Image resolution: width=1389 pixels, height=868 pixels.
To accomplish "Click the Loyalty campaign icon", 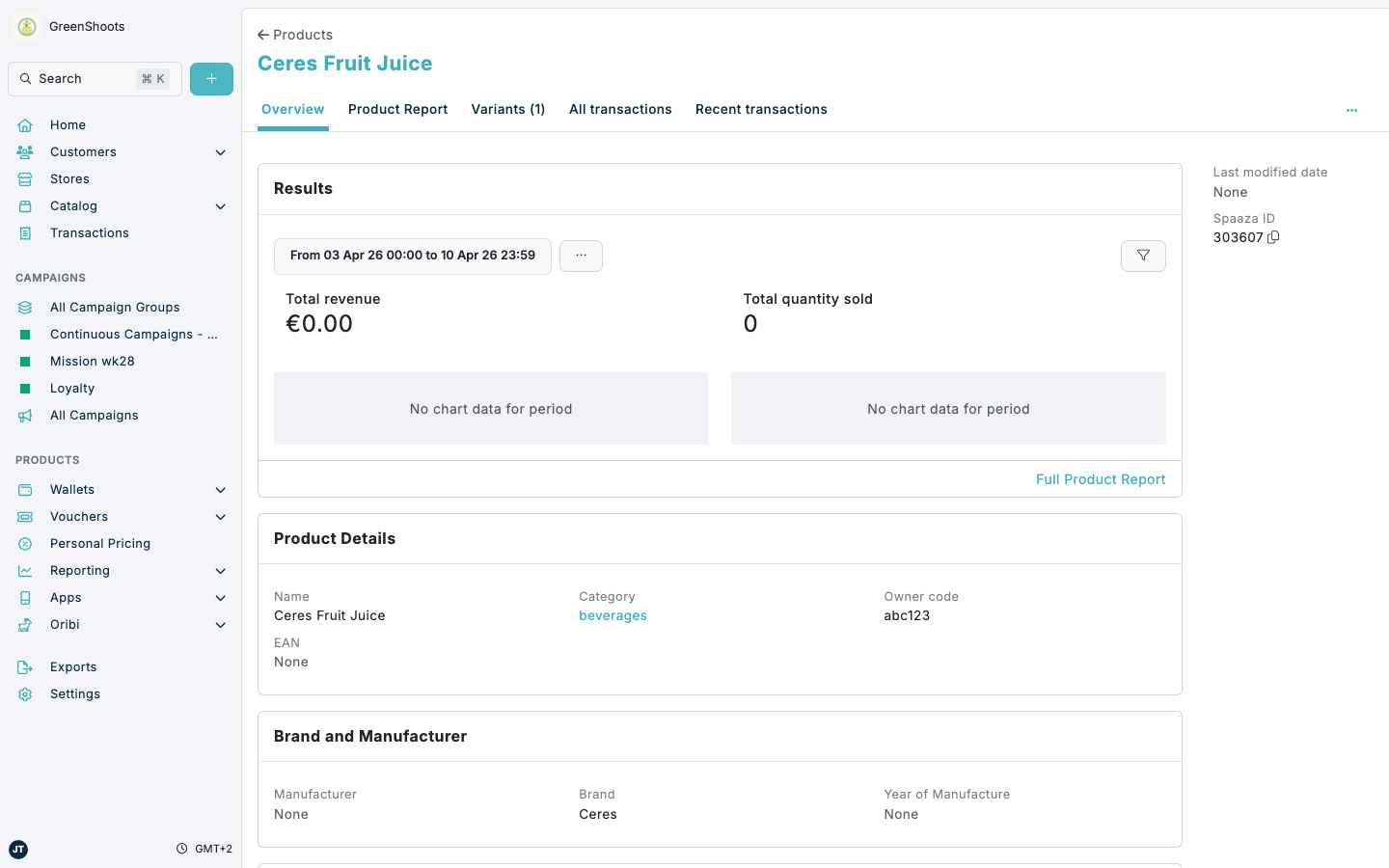I will tap(25, 388).
